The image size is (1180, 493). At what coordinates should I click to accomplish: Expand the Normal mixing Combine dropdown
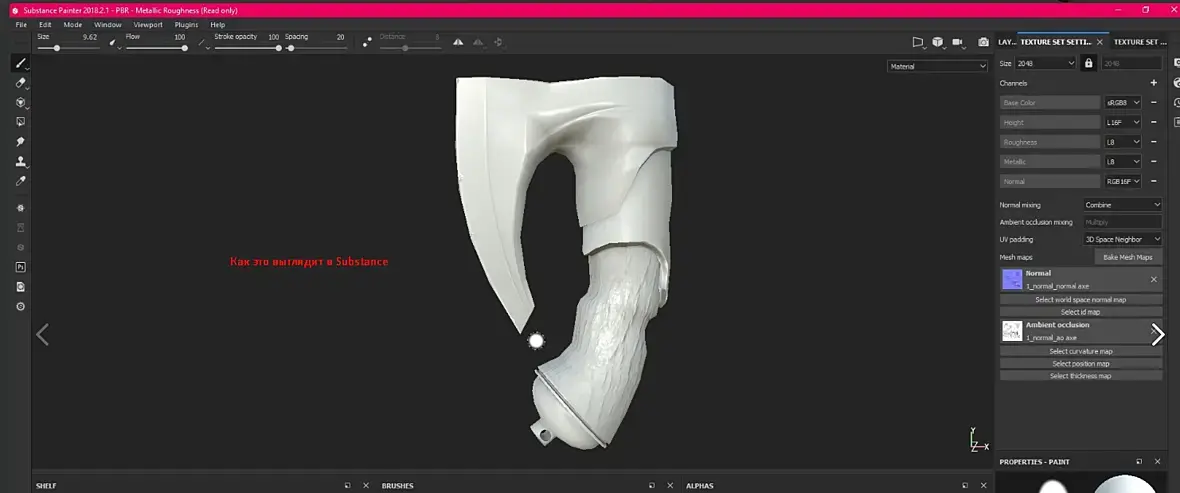point(1122,205)
